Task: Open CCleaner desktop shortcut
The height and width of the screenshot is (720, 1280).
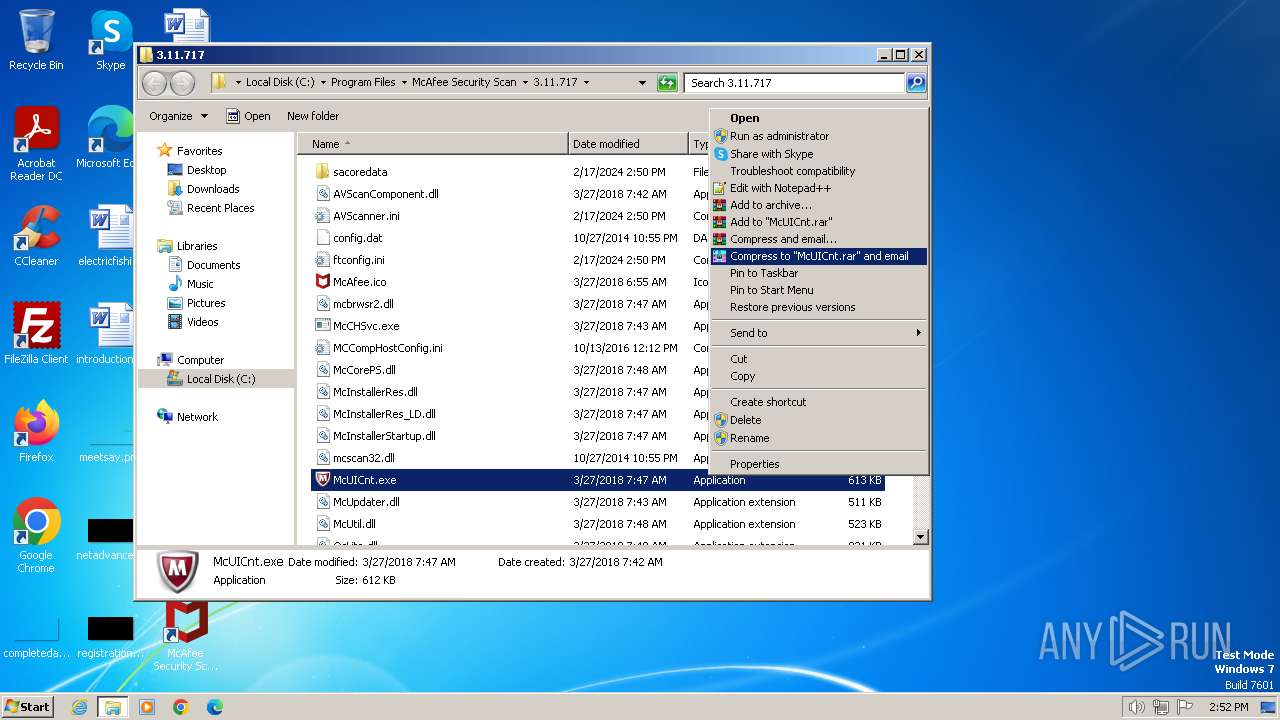Action: click(x=36, y=236)
